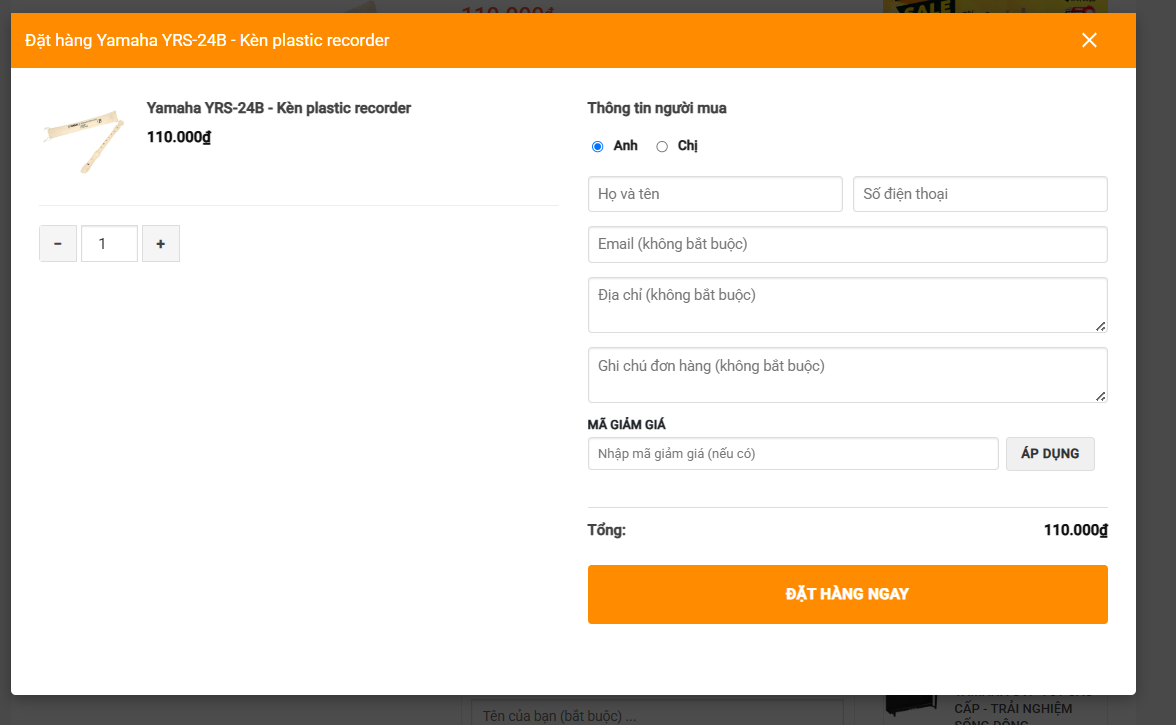Screen dimensions: 1176x725
Task: Decrease quantity with the minus button
Action: (x=58, y=244)
